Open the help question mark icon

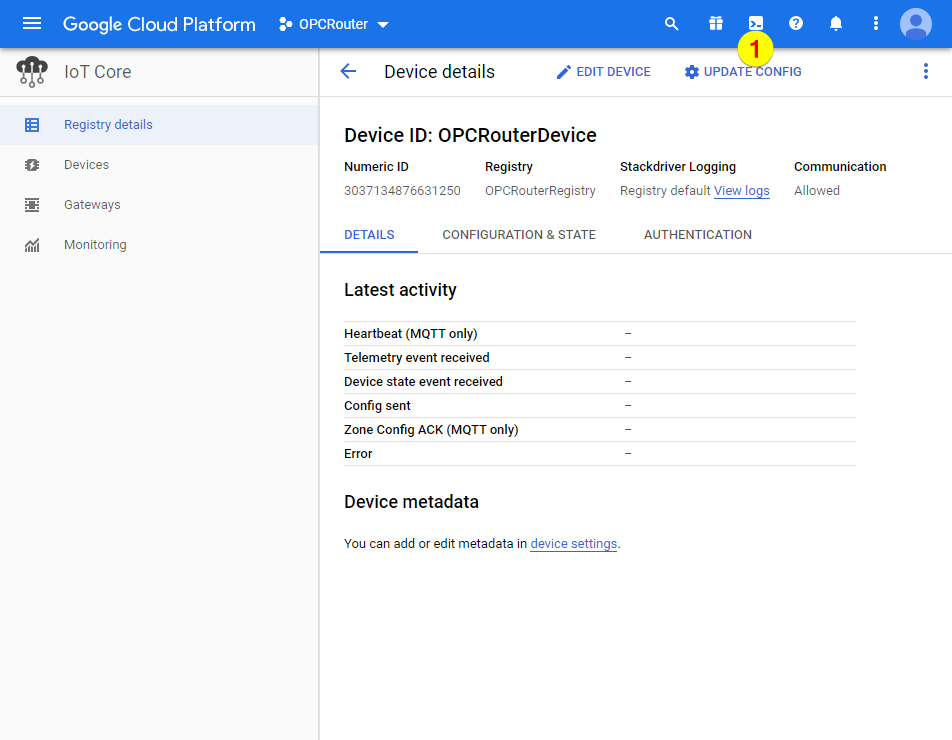[796, 24]
